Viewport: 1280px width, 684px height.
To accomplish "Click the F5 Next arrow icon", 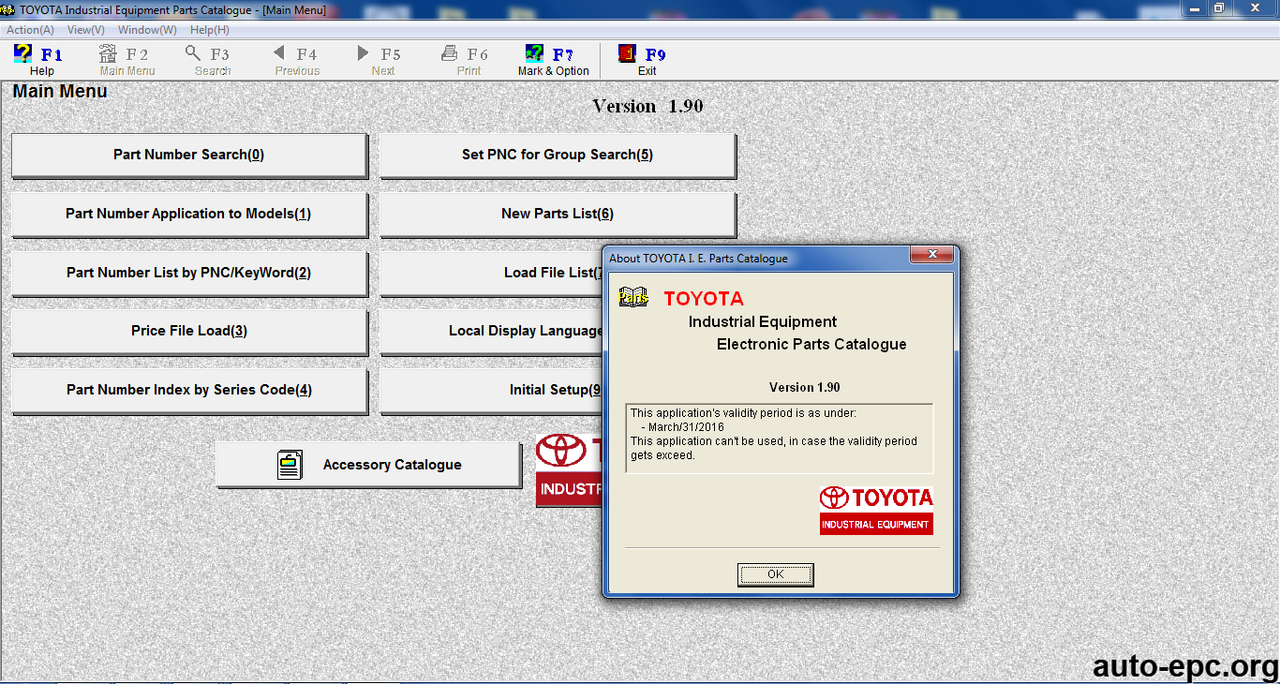I will pos(363,54).
